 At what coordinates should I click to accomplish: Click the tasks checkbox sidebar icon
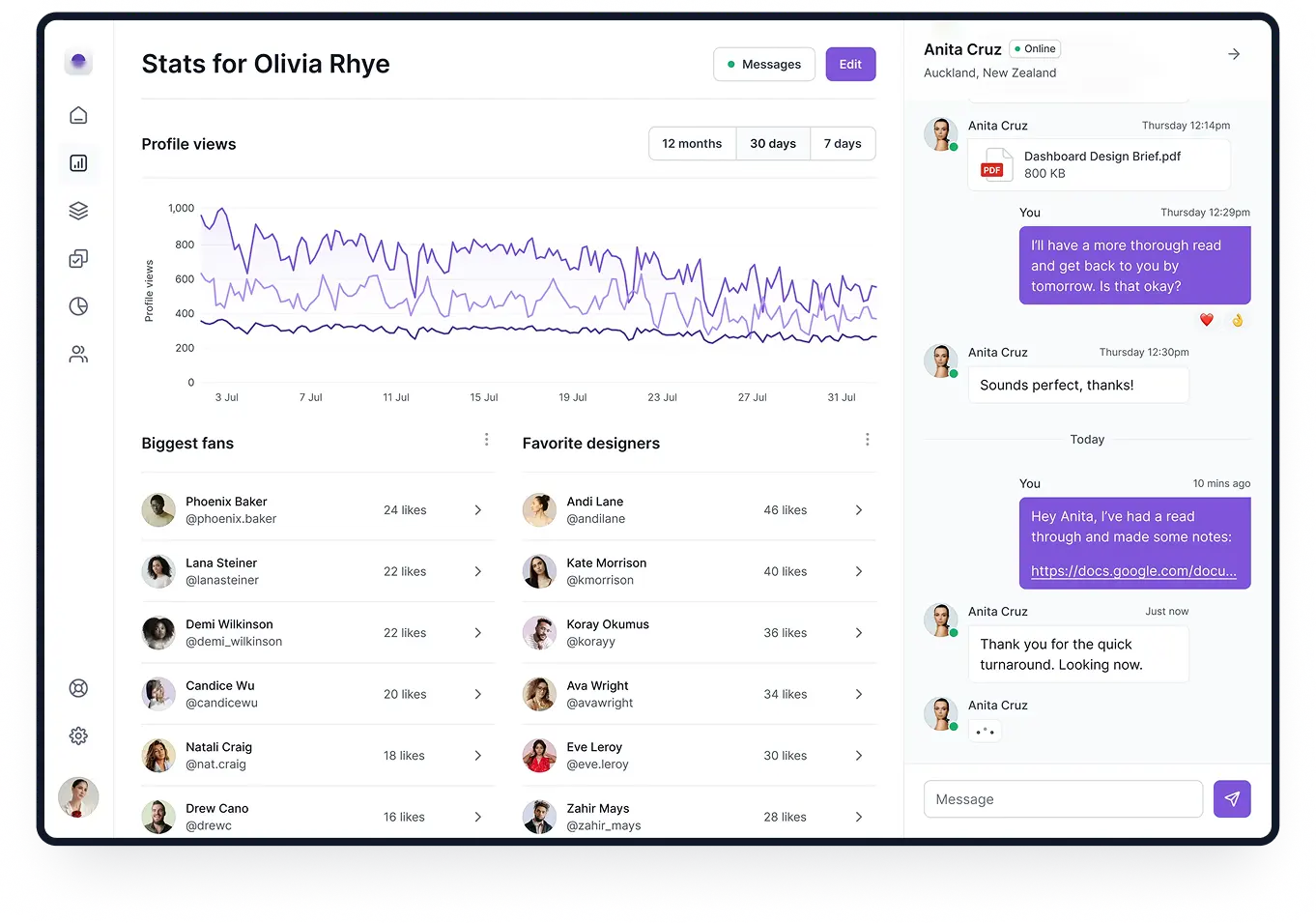[x=78, y=258]
